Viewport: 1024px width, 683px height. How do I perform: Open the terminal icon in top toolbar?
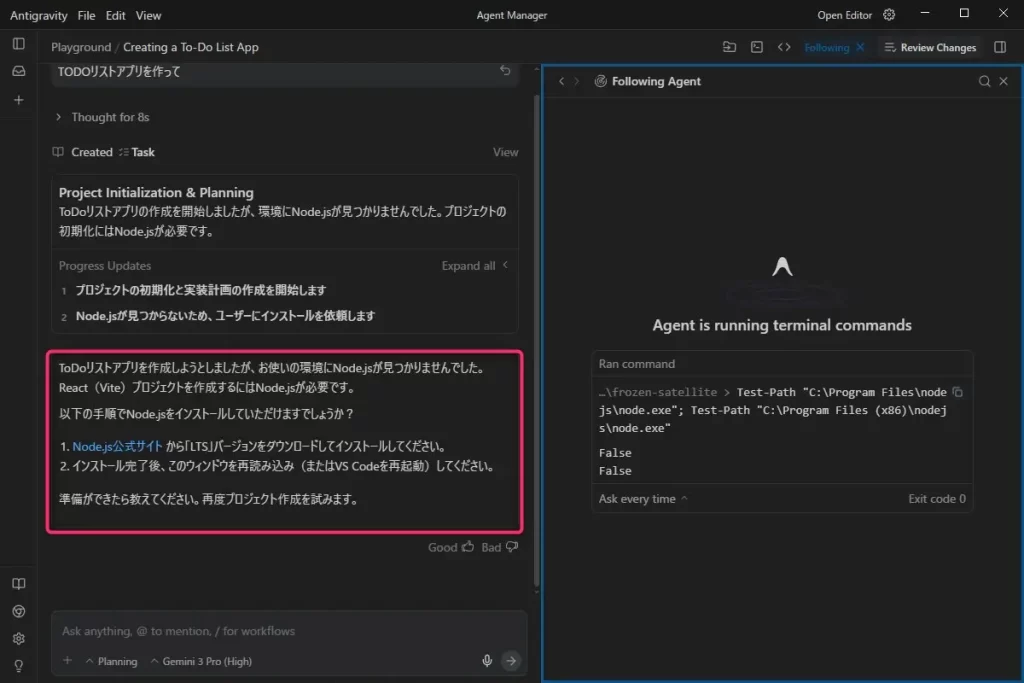(x=757, y=47)
